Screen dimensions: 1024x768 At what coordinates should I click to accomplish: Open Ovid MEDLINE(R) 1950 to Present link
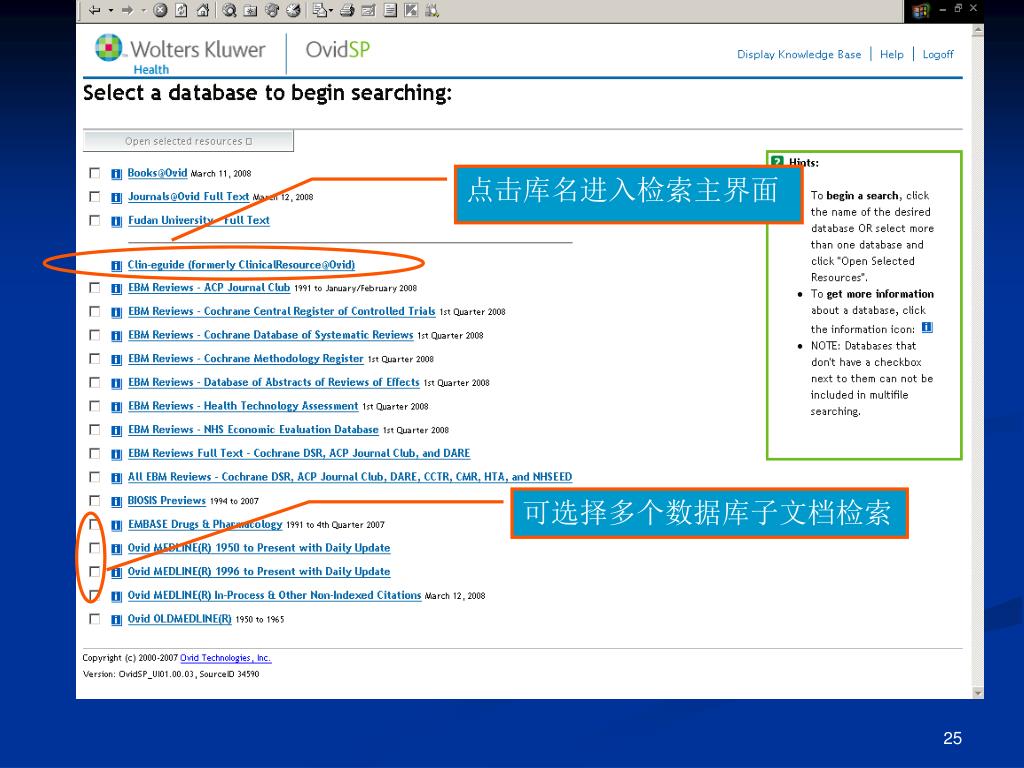(x=259, y=548)
